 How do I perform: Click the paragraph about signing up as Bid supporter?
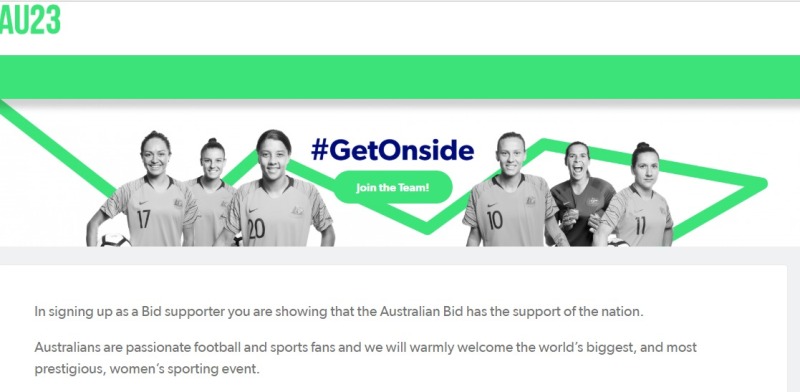point(339,311)
